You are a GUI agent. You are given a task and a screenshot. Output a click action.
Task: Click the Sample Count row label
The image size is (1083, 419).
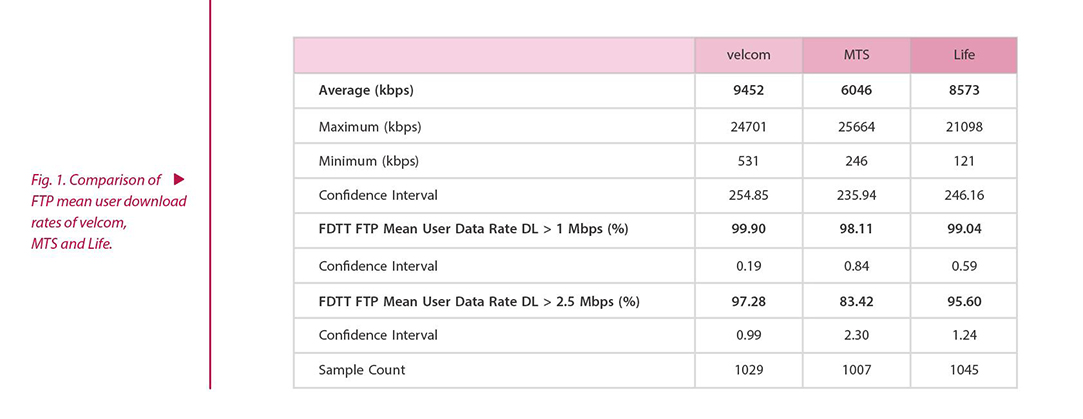[x=362, y=370]
